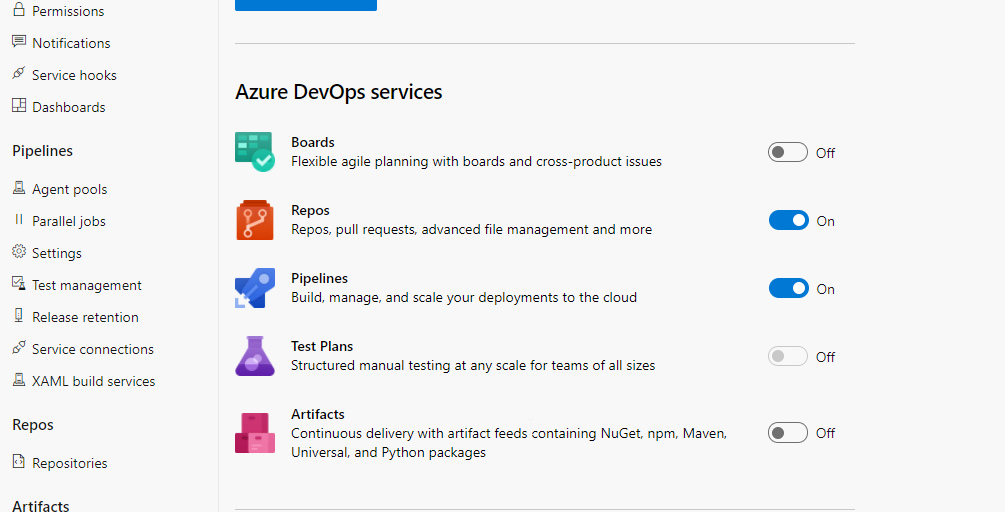This screenshot has width=1005, height=512.
Task: Click the Boards service icon
Action: click(x=254, y=152)
